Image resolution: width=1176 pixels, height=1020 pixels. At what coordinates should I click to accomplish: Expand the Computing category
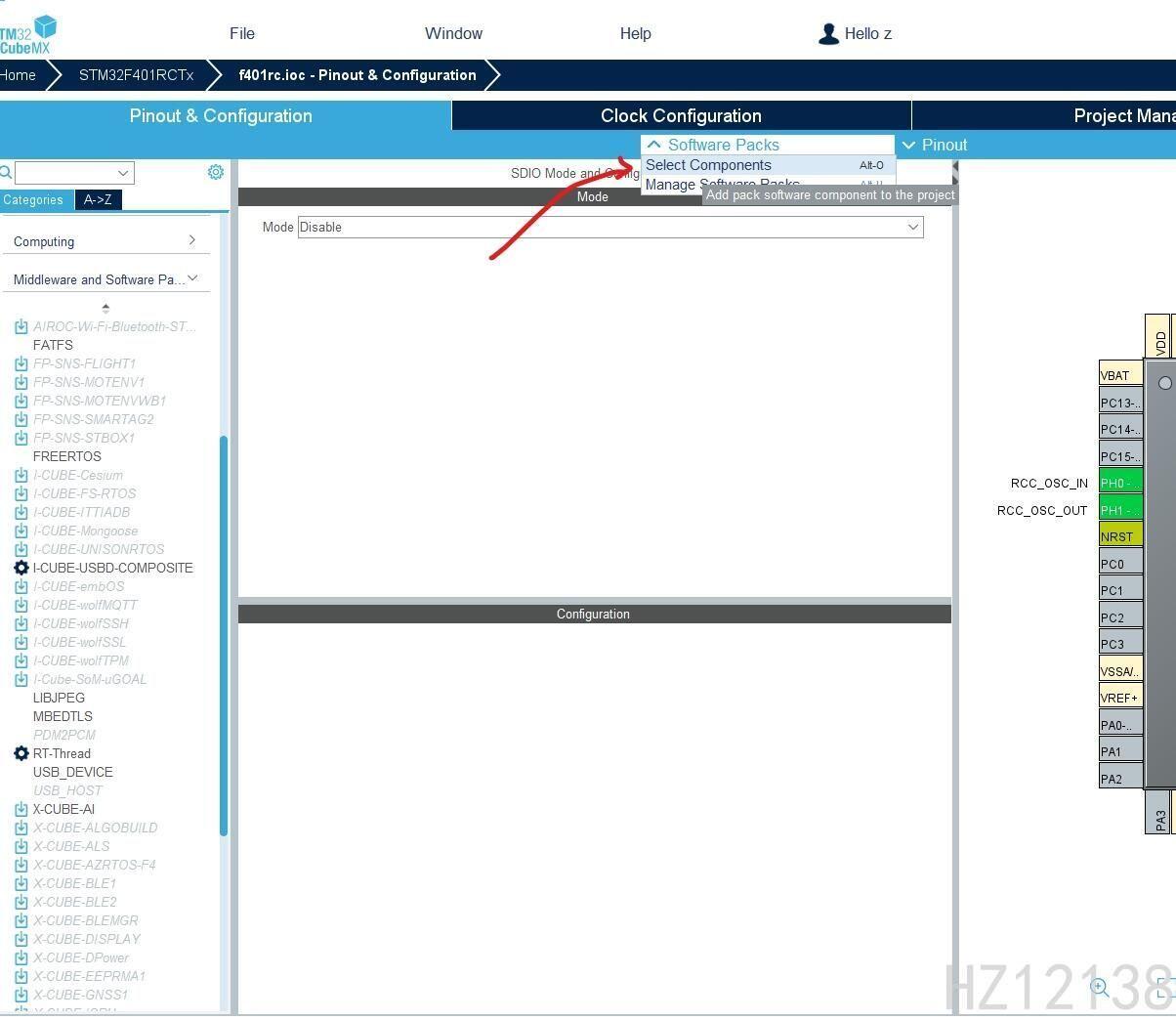coord(105,241)
